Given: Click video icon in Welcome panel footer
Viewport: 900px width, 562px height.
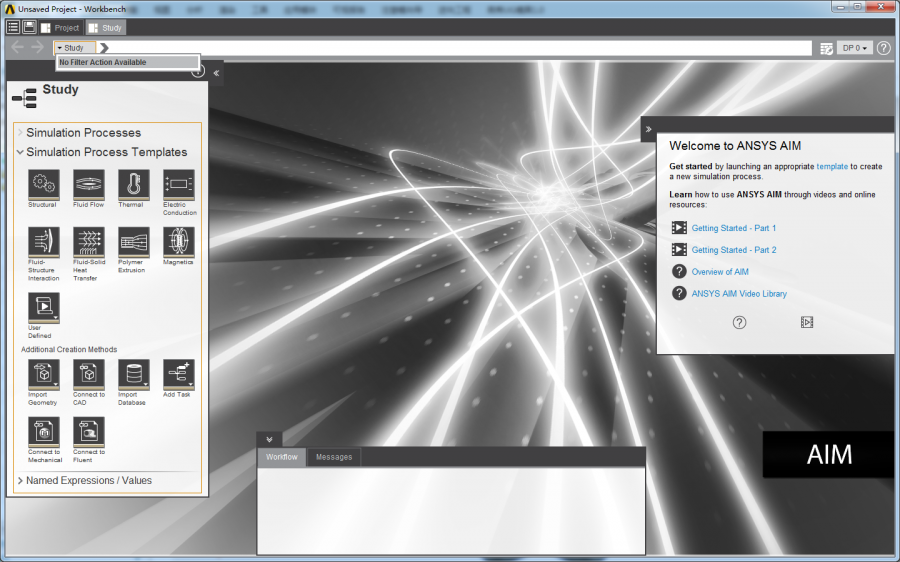Looking at the screenshot, I should (x=806, y=323).
